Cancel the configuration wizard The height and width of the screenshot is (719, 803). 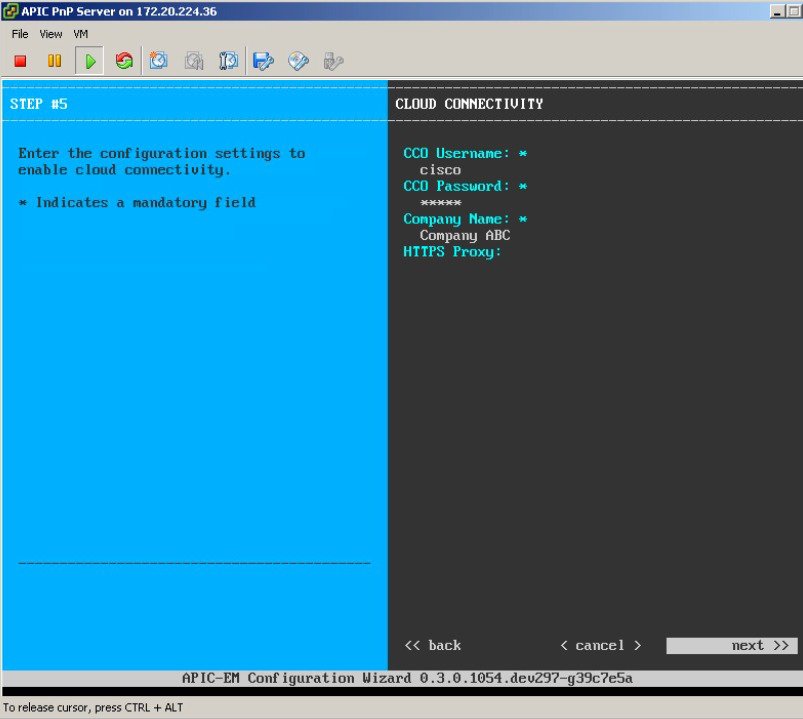point(600,646)
